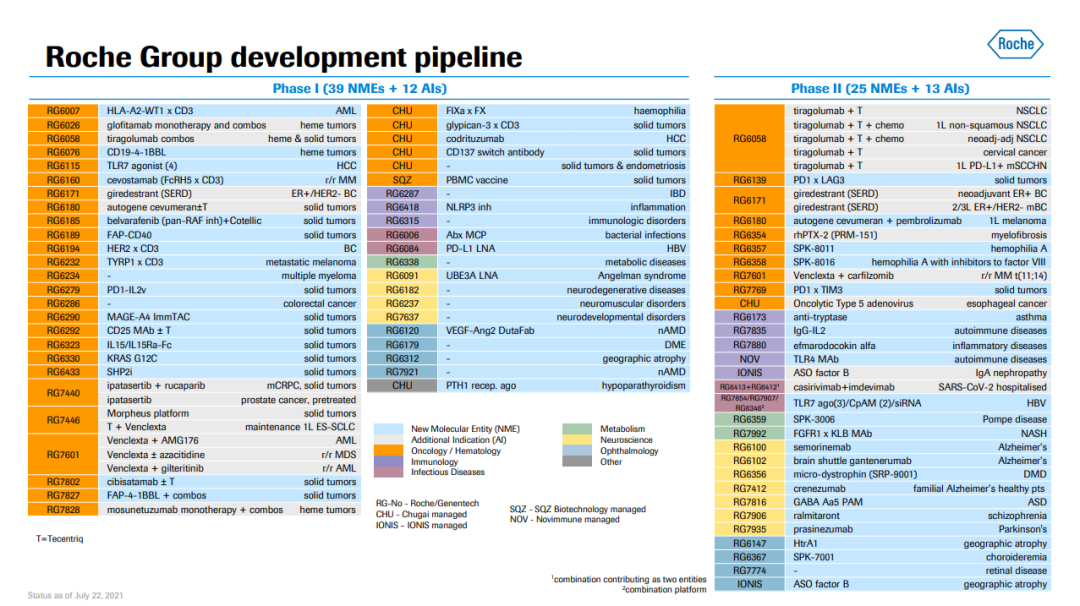This screenshot has width=1080, height=606.
Task: Click the RG6076 code cell
Action: (63, 152)
